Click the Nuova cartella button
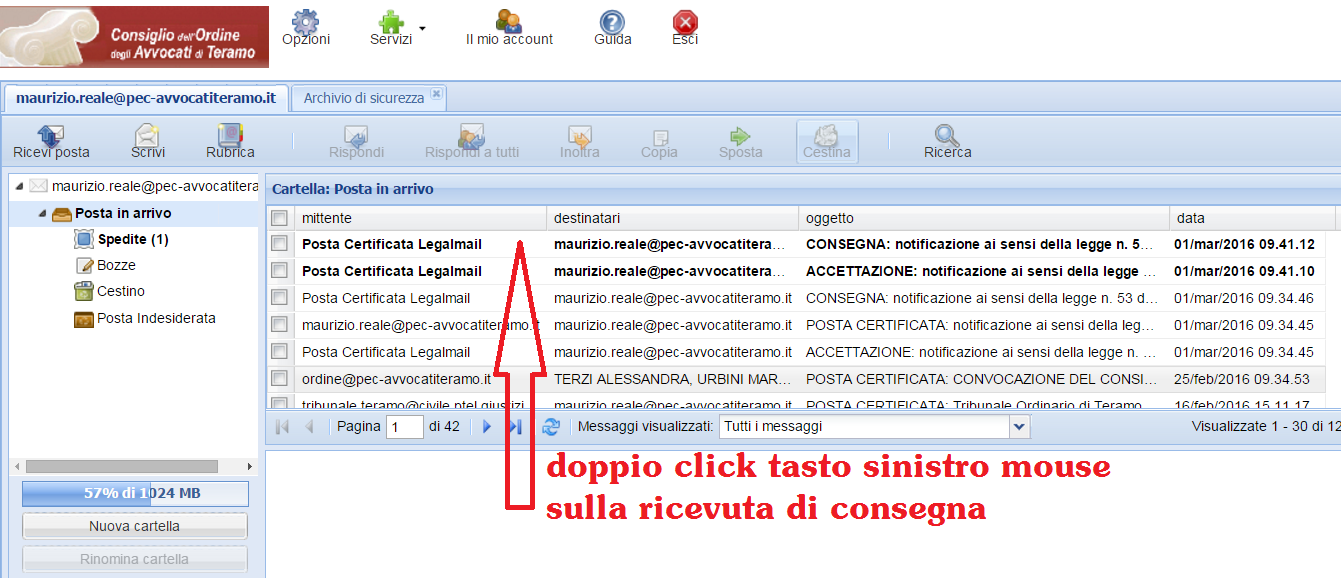 tap(134, 526)
